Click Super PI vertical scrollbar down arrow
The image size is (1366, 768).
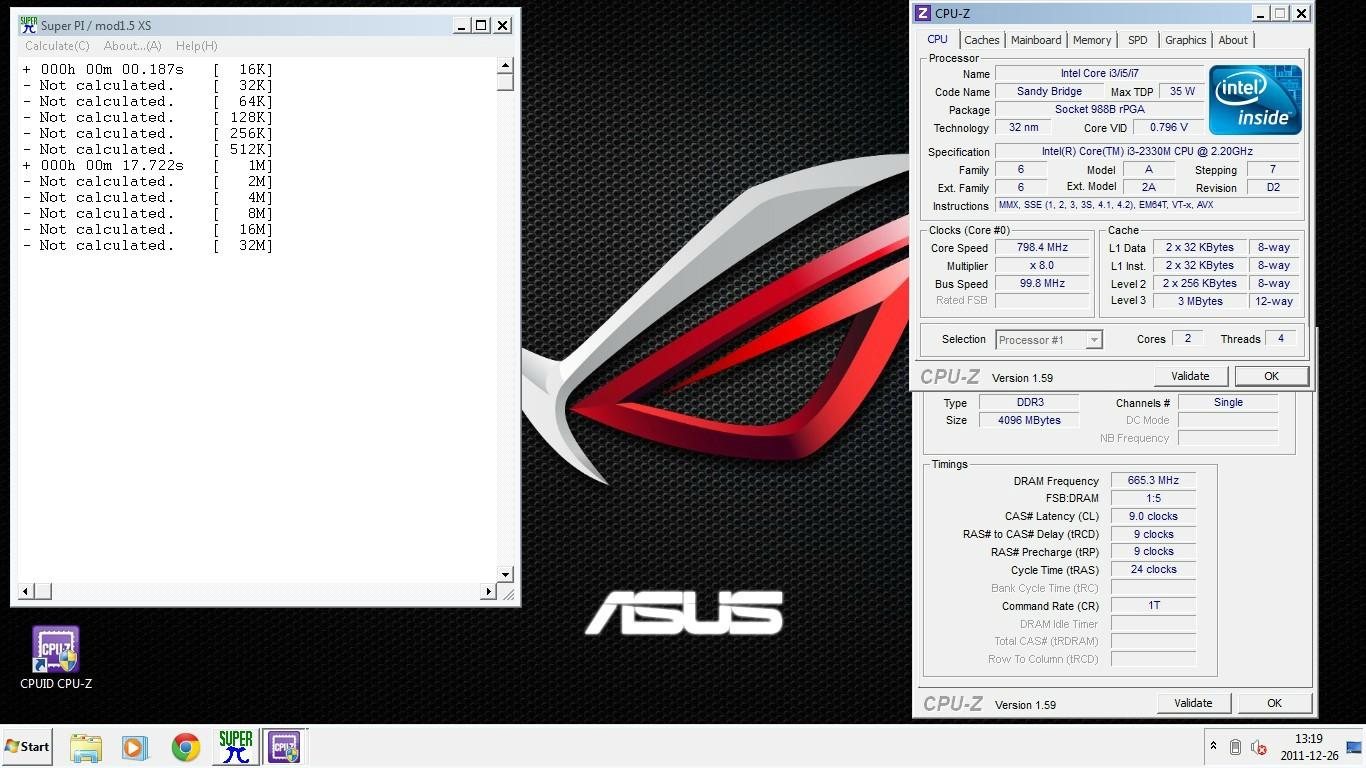tap(505, 574)
